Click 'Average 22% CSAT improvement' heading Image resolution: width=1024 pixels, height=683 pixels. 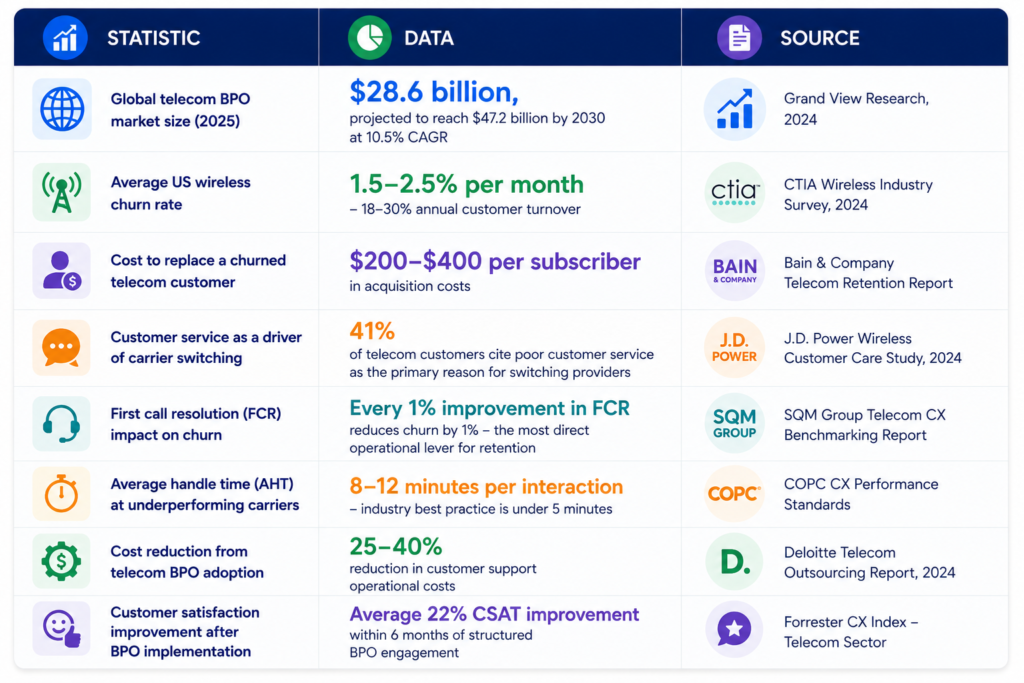[x=494, y=614]
